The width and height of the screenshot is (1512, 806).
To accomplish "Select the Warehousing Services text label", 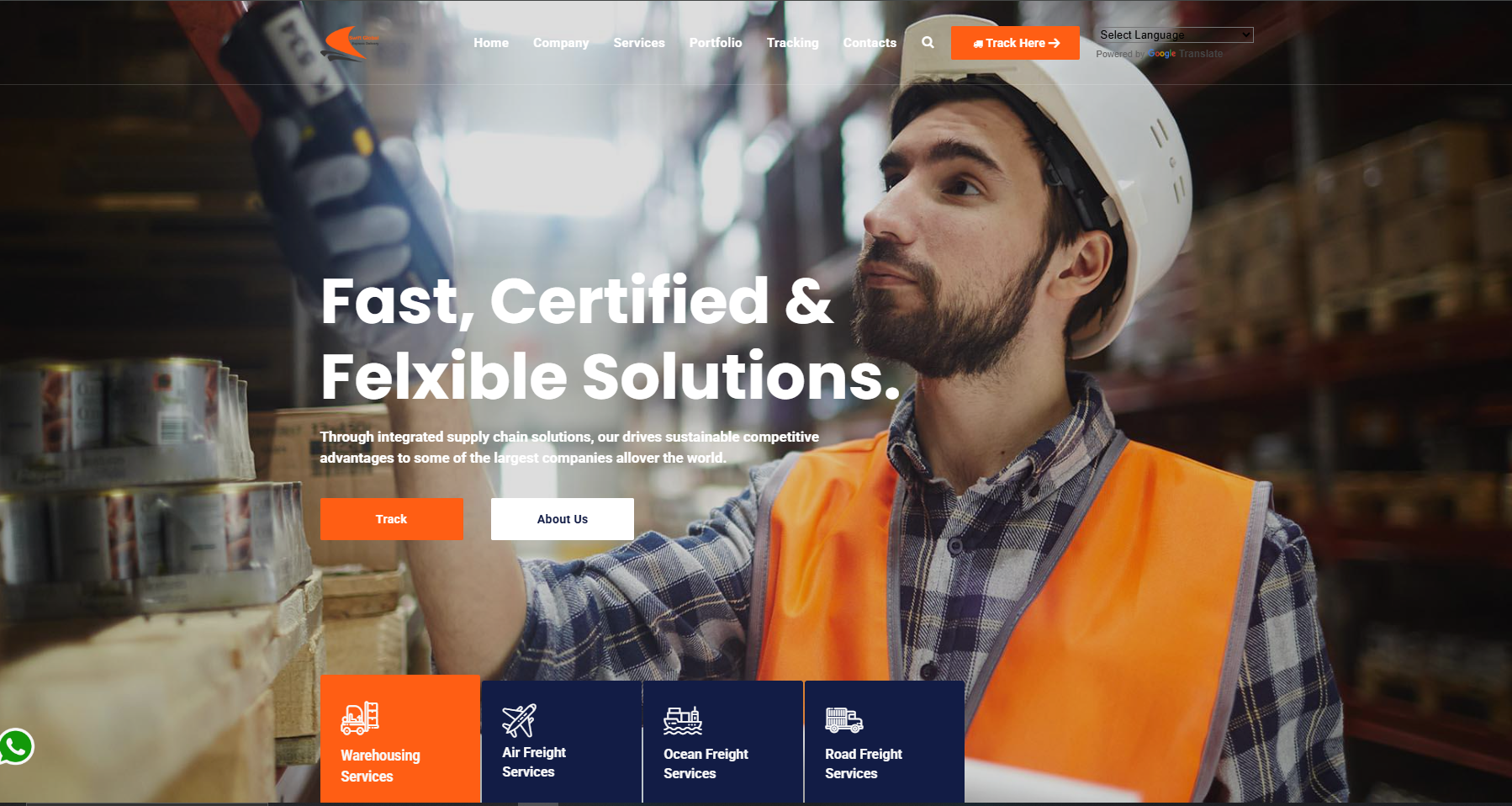I will tap(380, 766).
